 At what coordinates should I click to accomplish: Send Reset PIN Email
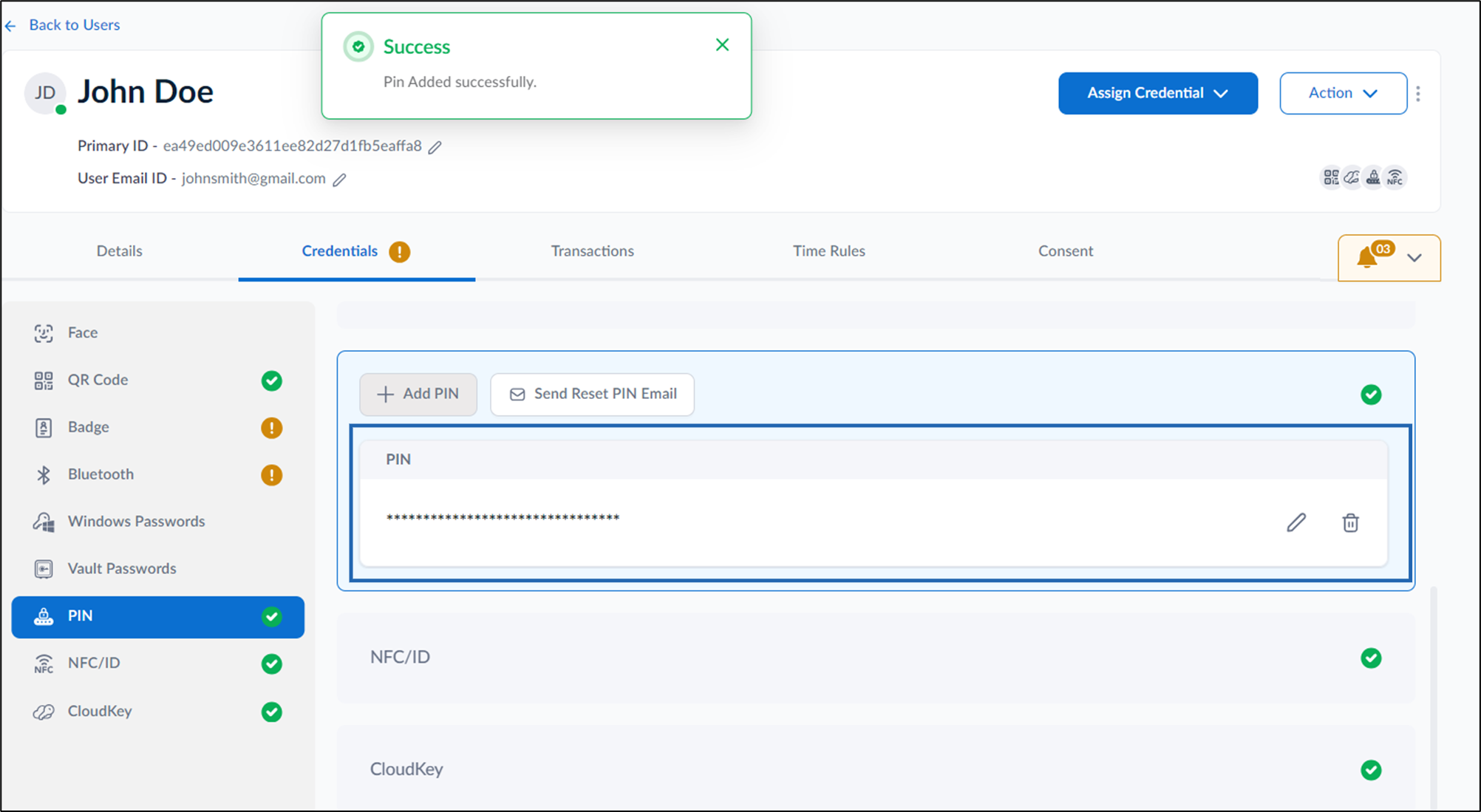click(x=592, y=394)
